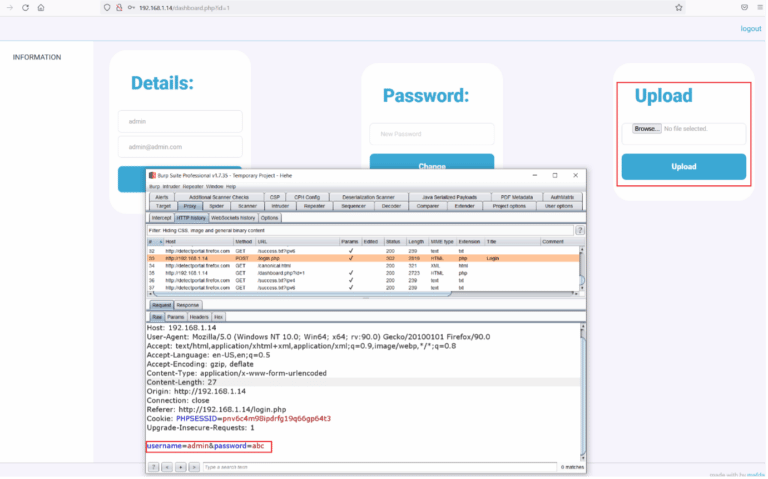Open the Response tab
The height and width of the screenshot is (479, 768).
pyautogui.click(x=188, y=304)
